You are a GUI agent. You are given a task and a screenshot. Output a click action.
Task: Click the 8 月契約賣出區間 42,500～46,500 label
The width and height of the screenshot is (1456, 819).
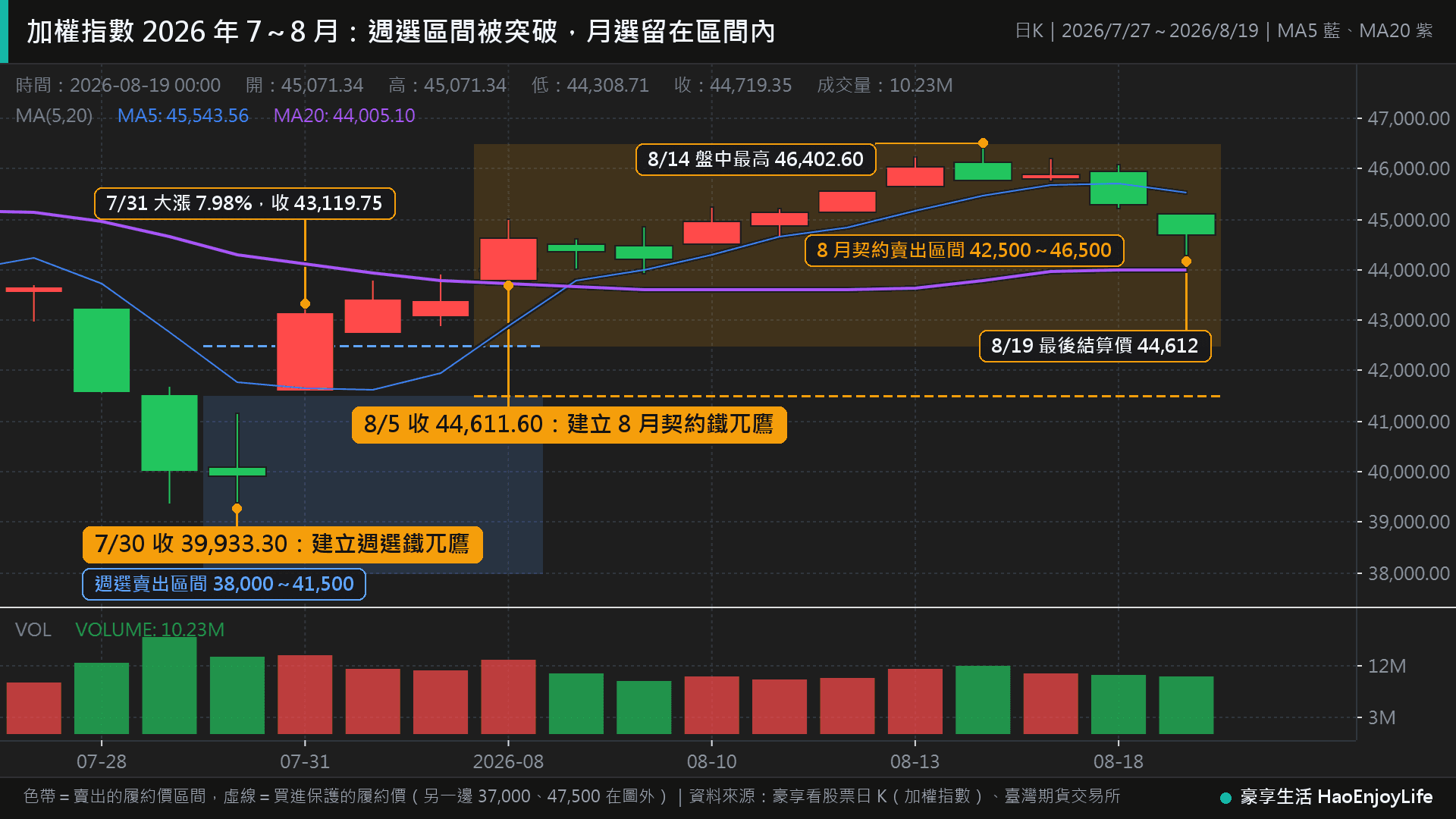click(964, 250)
